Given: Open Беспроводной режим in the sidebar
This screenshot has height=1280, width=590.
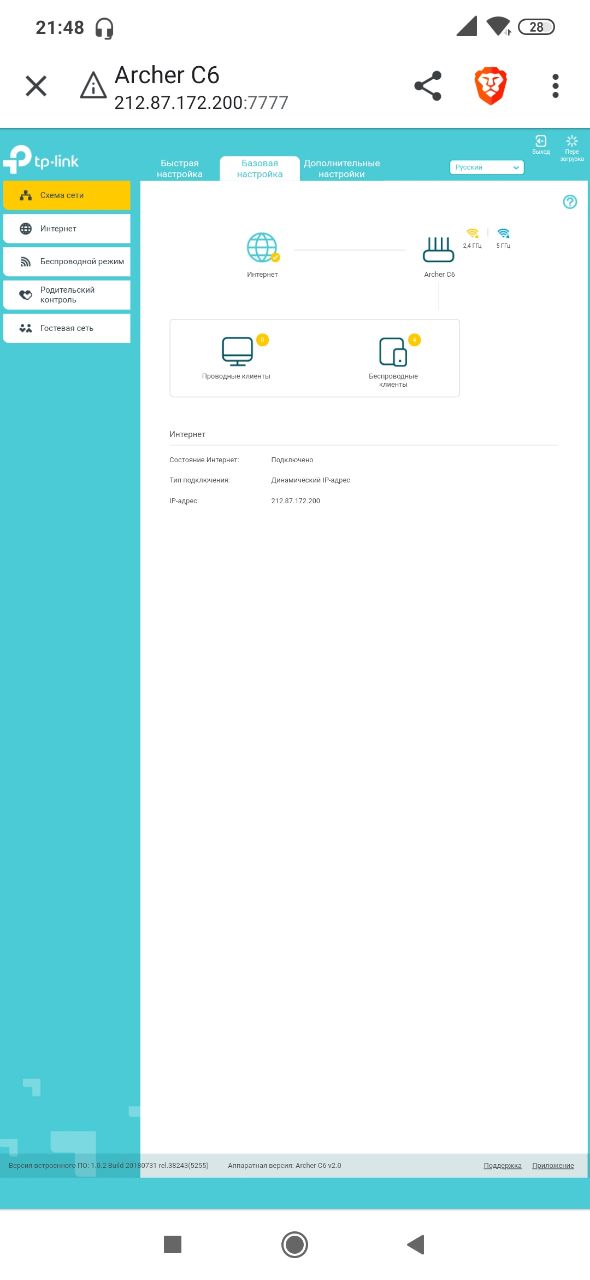Looking at the screenshot, I should pyautogui.click(x=67, y=262).
